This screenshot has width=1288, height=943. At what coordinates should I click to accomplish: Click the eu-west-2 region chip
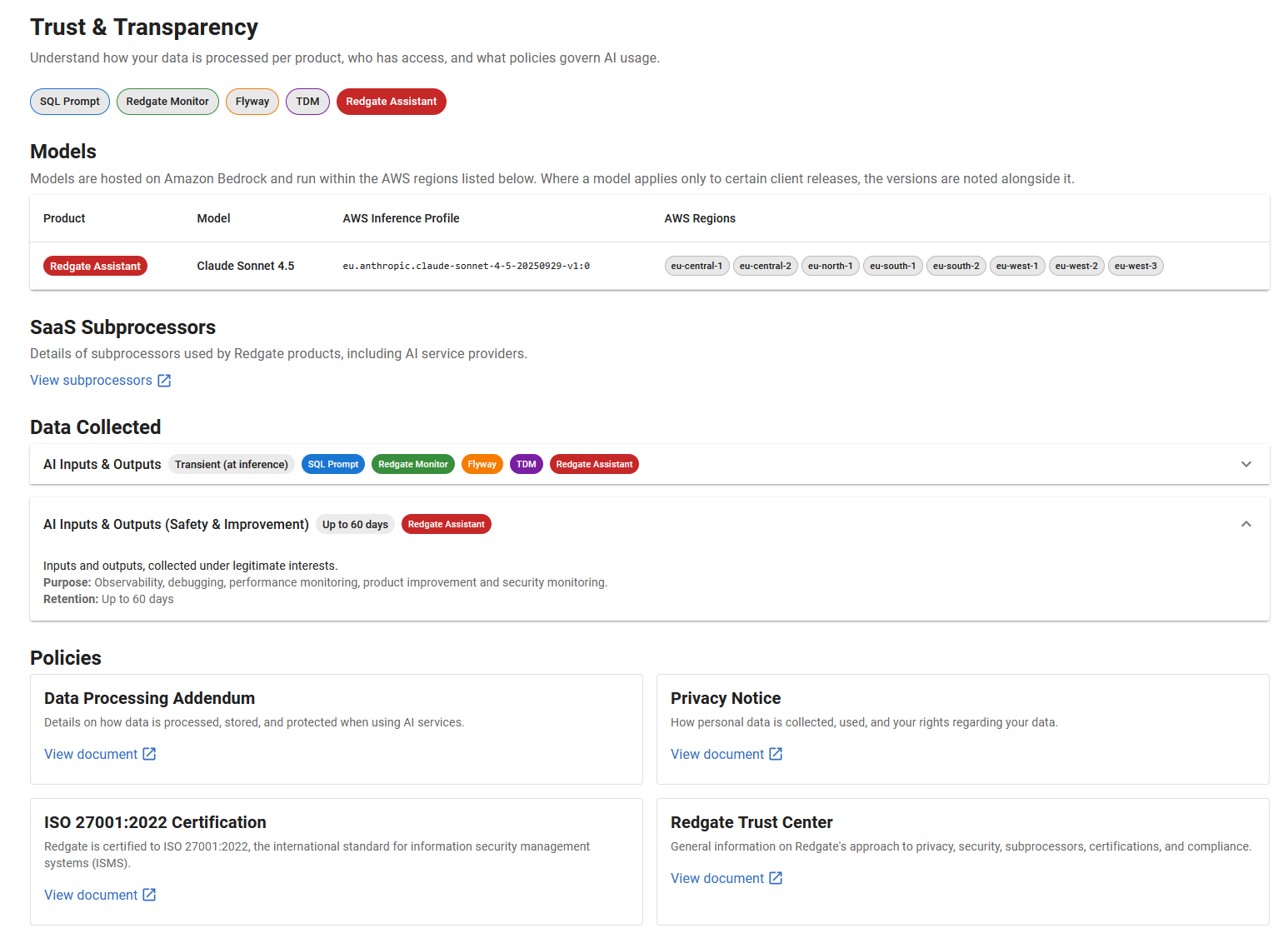tap(1076, 267)
